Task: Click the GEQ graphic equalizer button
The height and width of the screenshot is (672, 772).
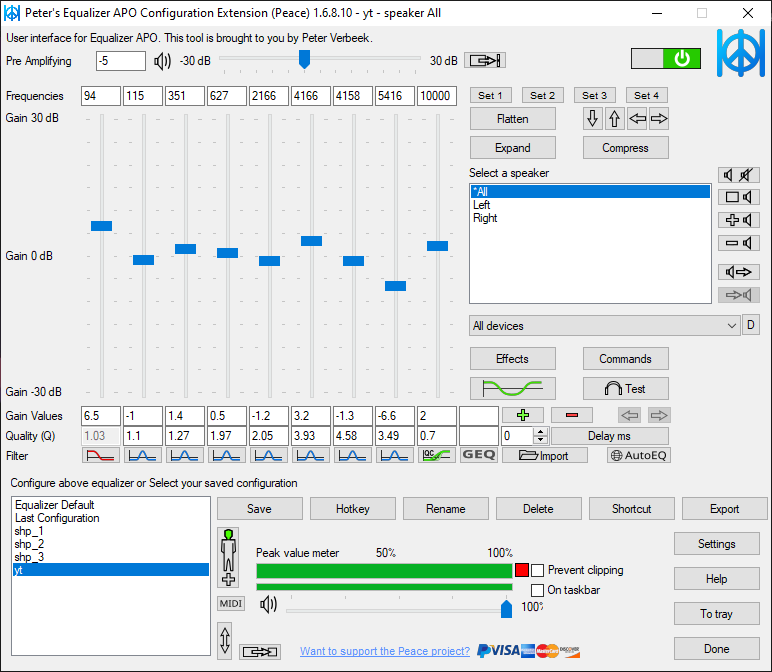Action: pyautogui.click(x=479, y=455)
